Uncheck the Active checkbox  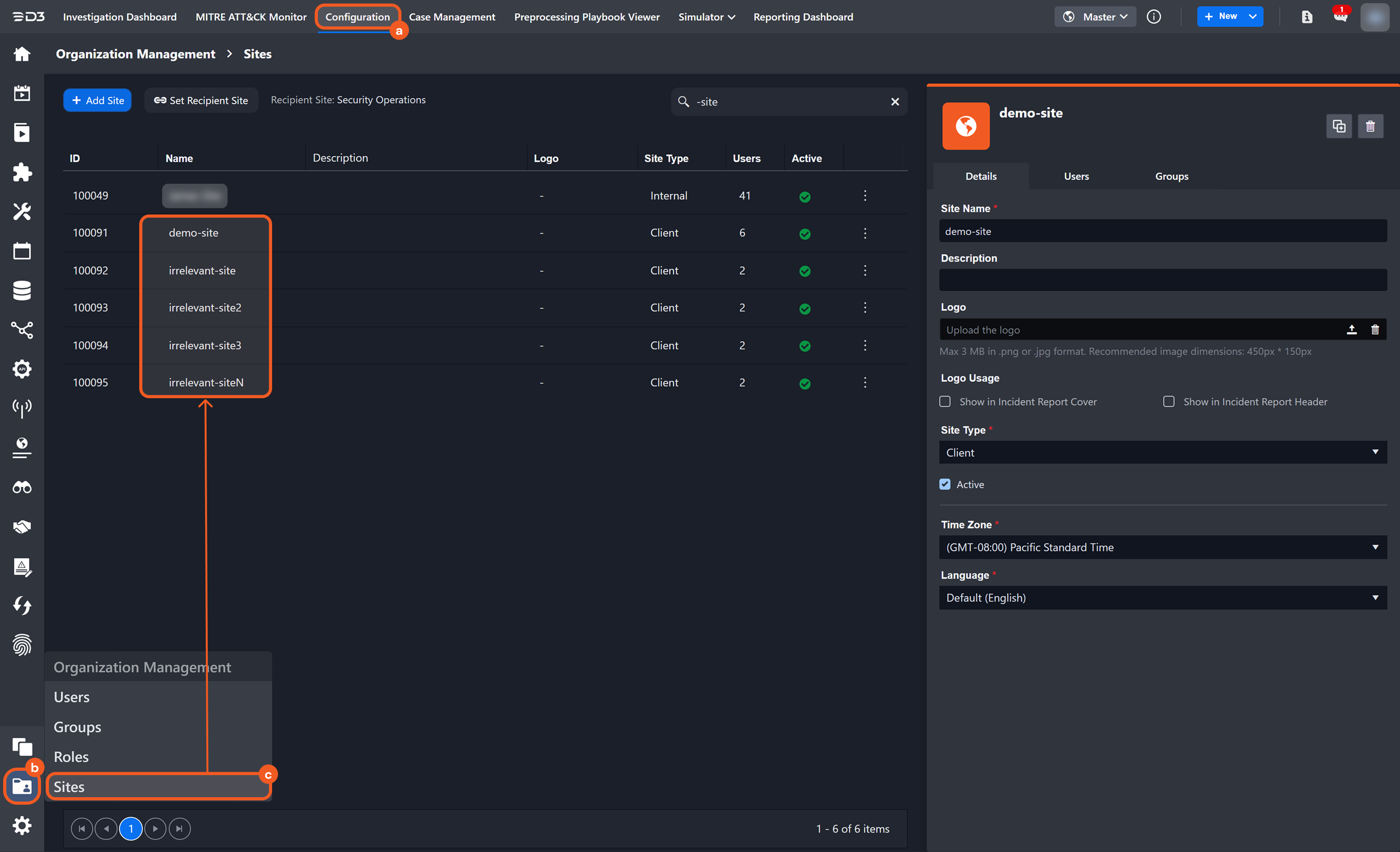[945, 485]
